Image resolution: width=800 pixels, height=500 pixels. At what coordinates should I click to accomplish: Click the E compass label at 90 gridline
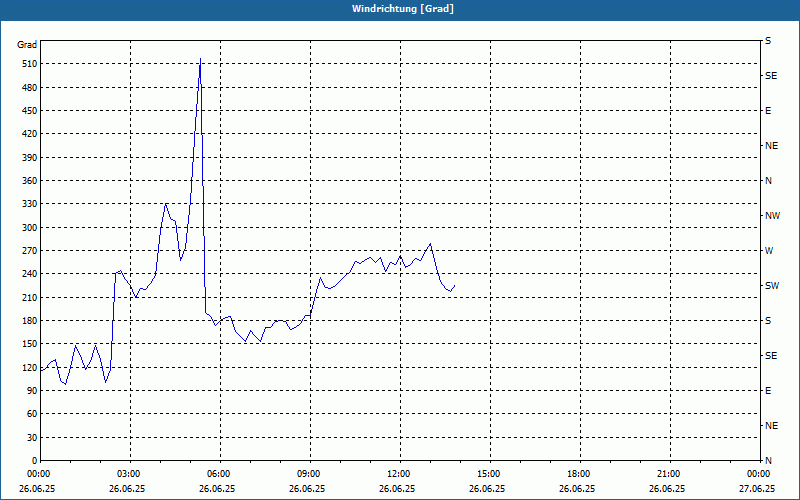pyautogui.click(x=768, y=391)
